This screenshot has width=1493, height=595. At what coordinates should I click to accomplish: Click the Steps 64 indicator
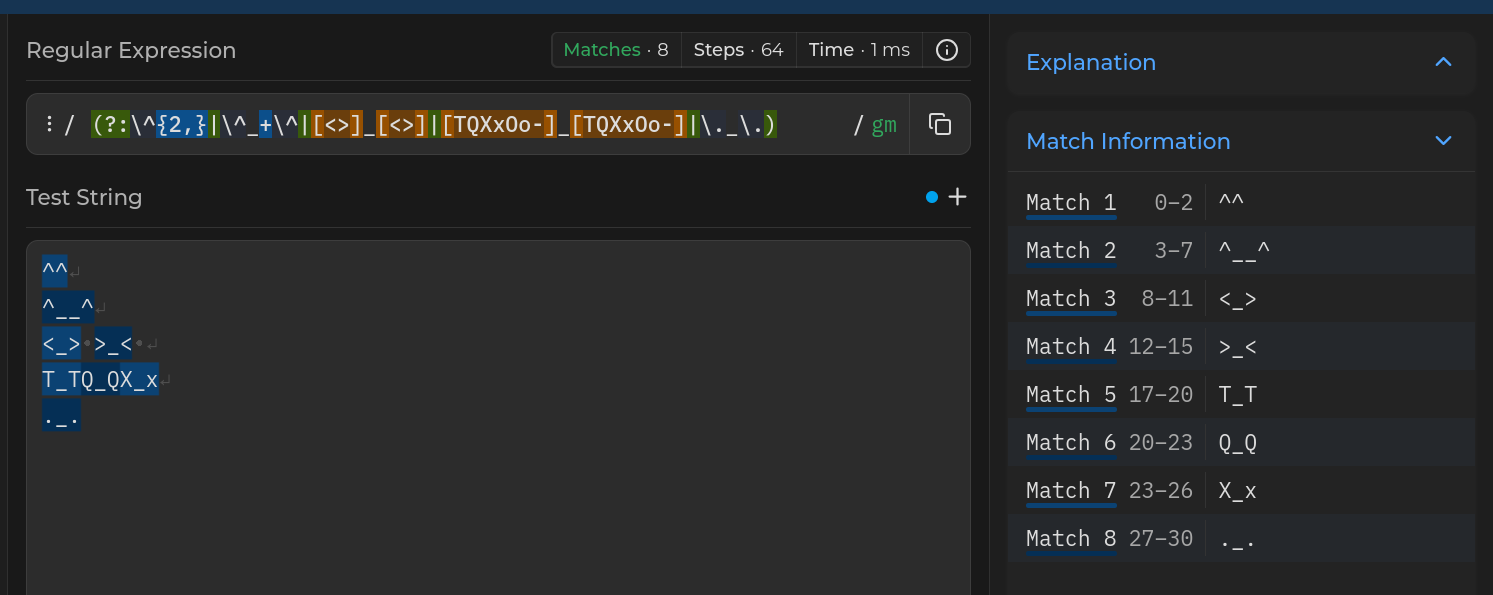738,50
